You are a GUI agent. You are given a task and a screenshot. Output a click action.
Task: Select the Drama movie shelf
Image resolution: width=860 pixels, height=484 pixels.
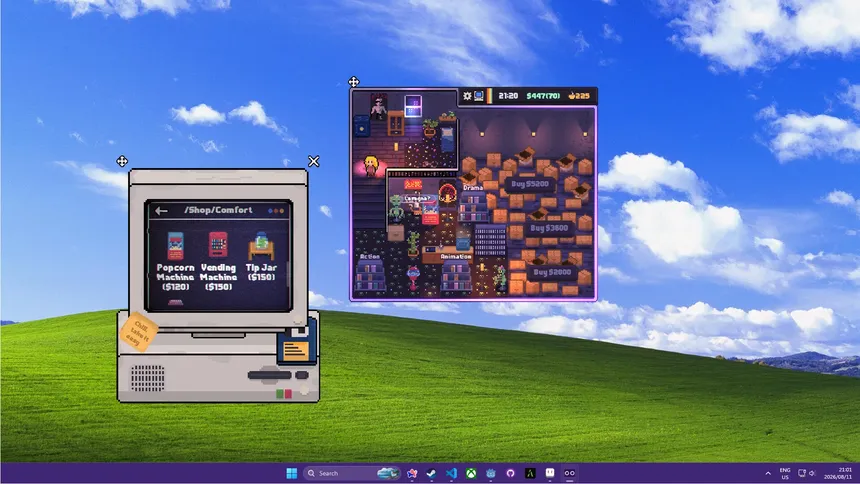[473, 206]
